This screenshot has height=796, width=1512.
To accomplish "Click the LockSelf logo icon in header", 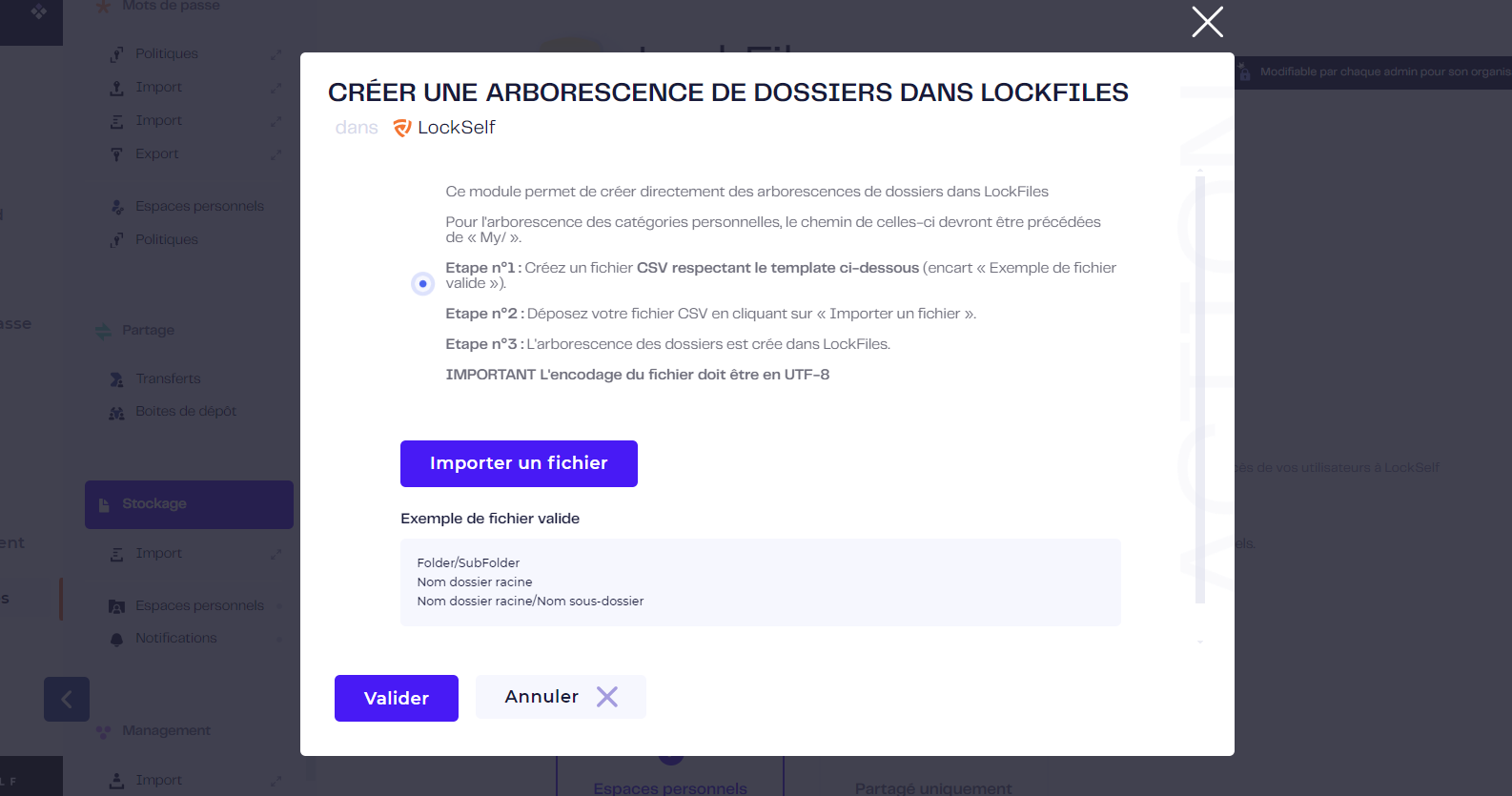I will pos(402,128).
